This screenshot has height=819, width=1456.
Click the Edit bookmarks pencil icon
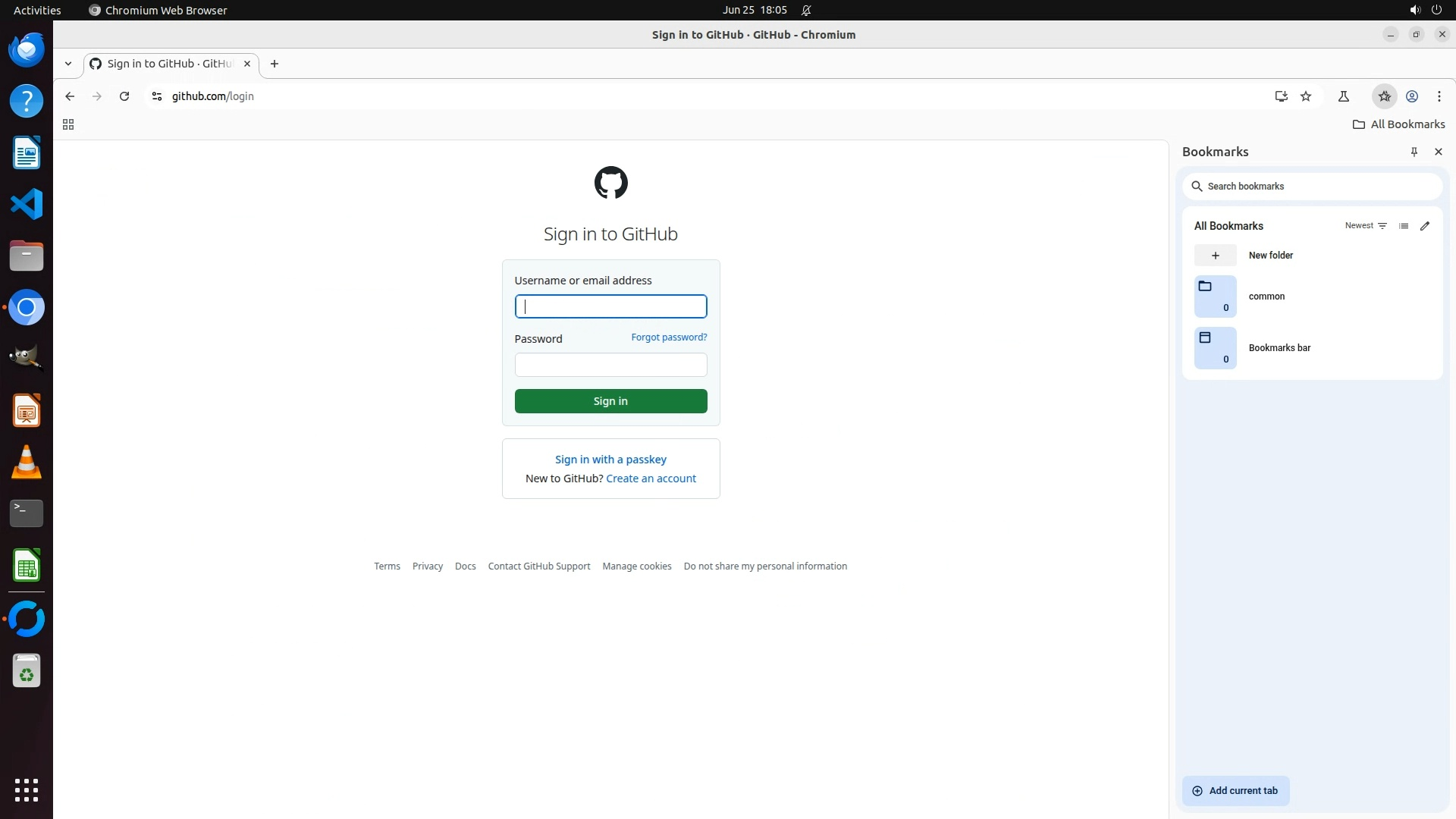(x=1425, y=226)
